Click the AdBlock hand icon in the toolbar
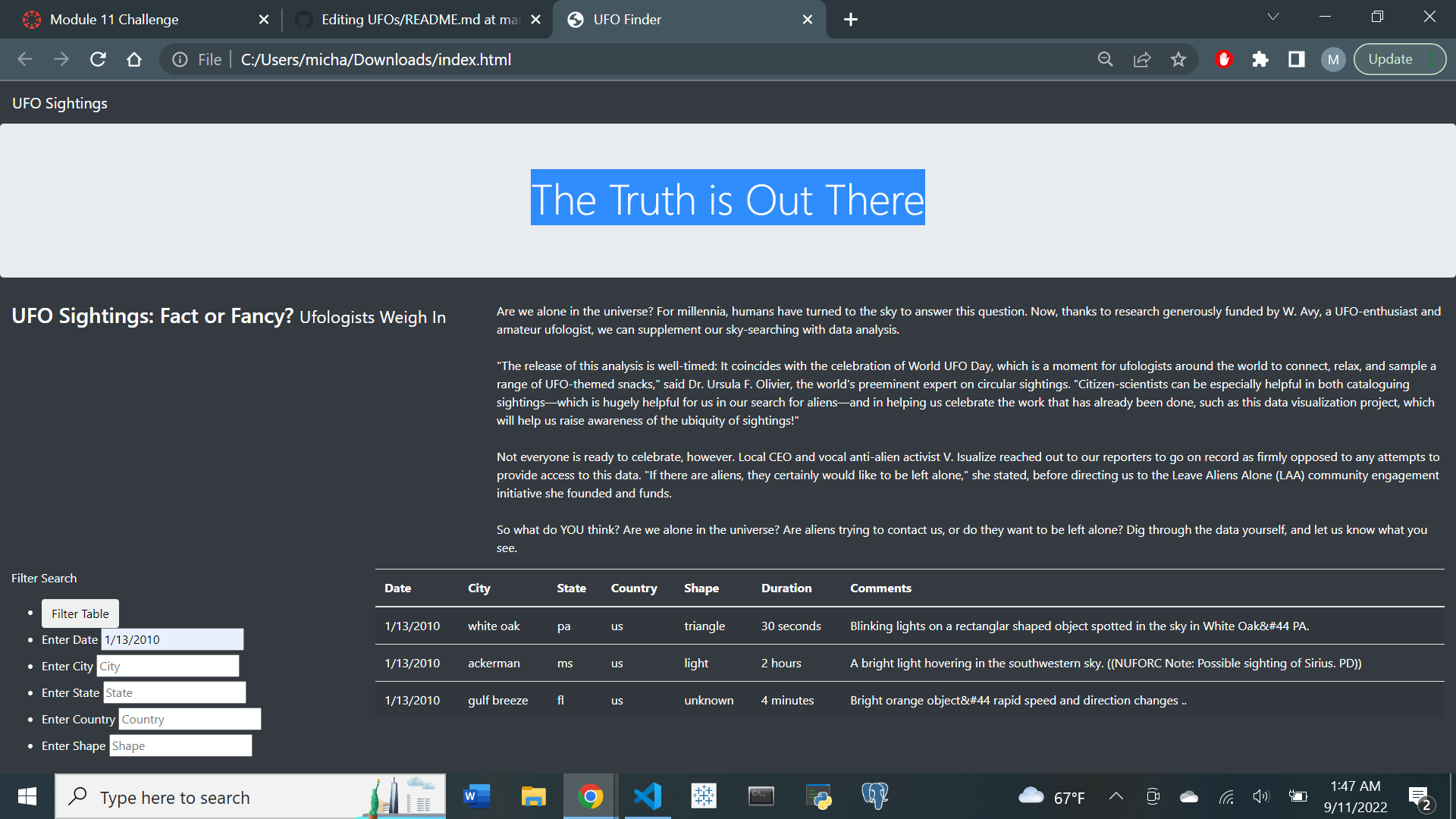 (1223, 59)
